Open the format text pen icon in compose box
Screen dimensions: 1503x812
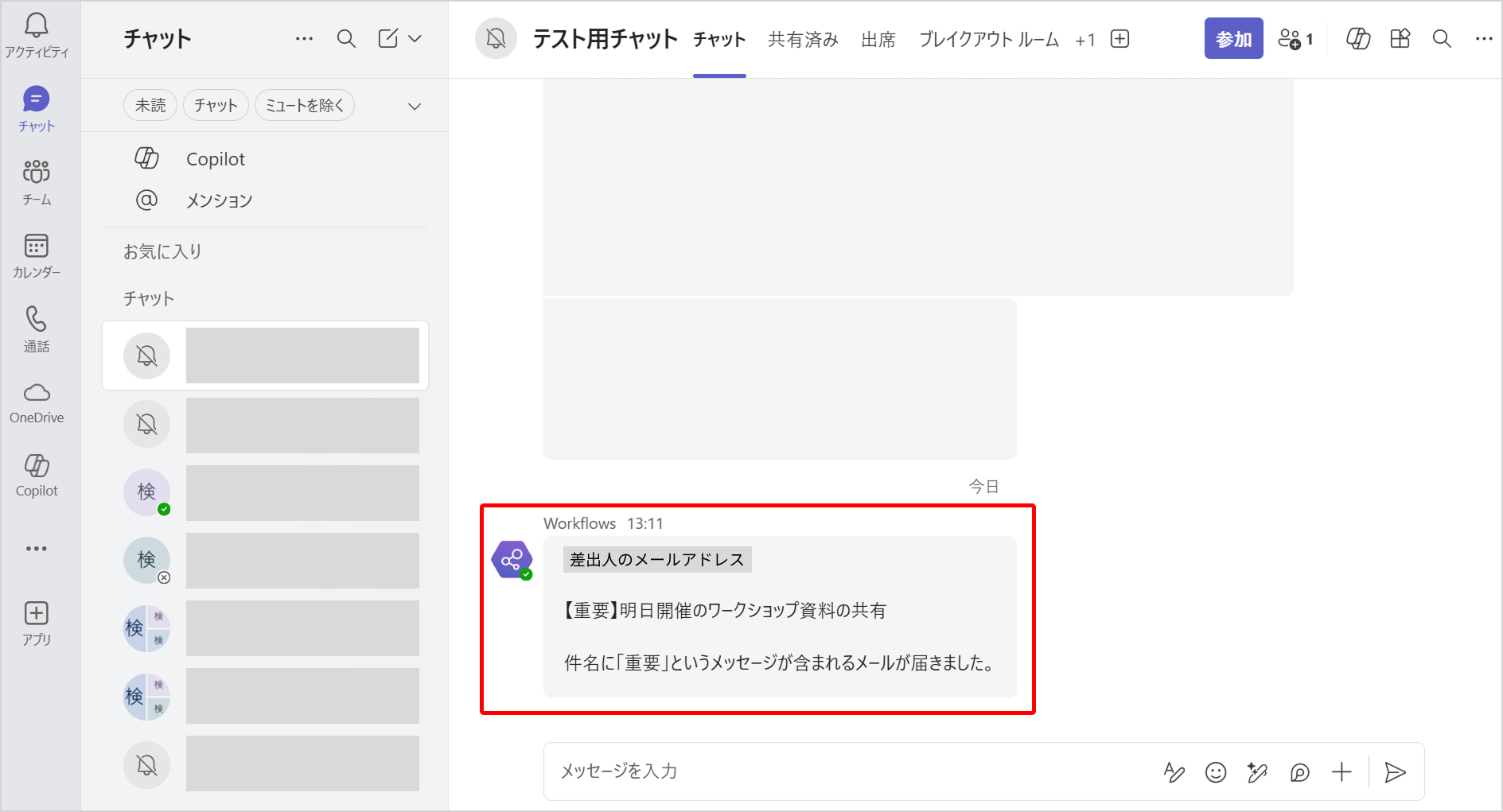(1174, 772)
